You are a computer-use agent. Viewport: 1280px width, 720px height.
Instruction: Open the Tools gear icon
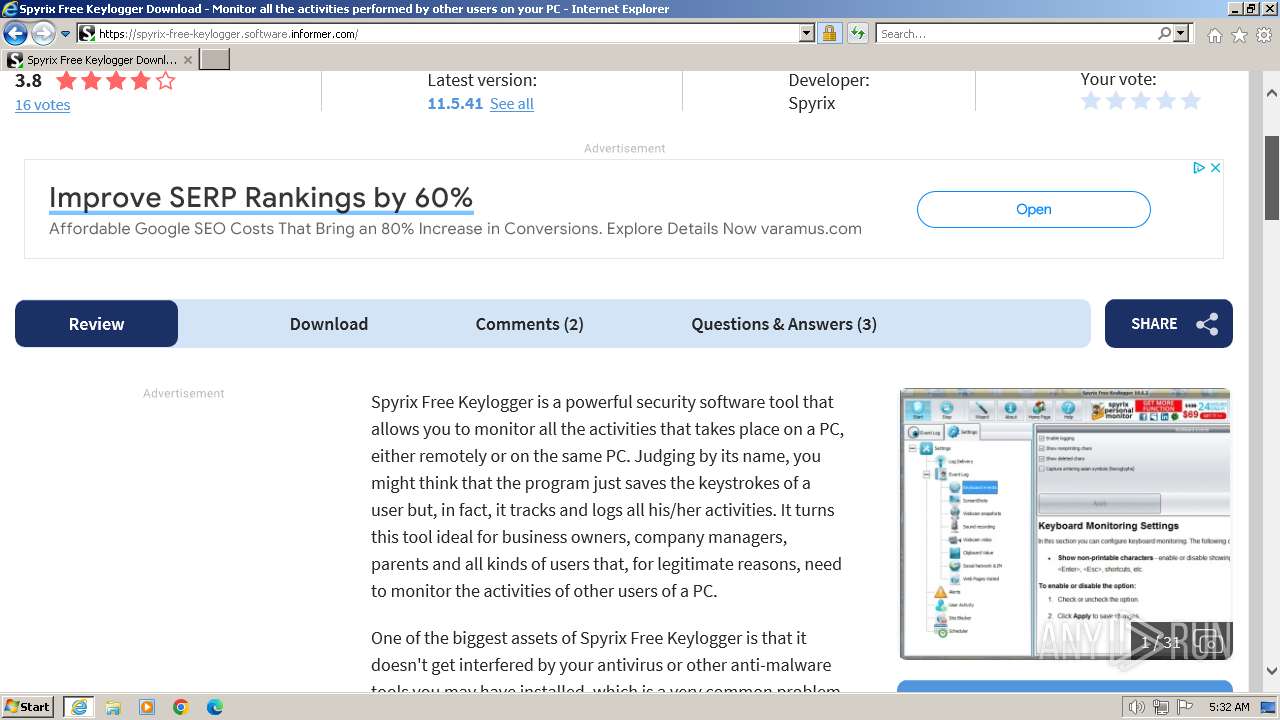[1264, 35]
